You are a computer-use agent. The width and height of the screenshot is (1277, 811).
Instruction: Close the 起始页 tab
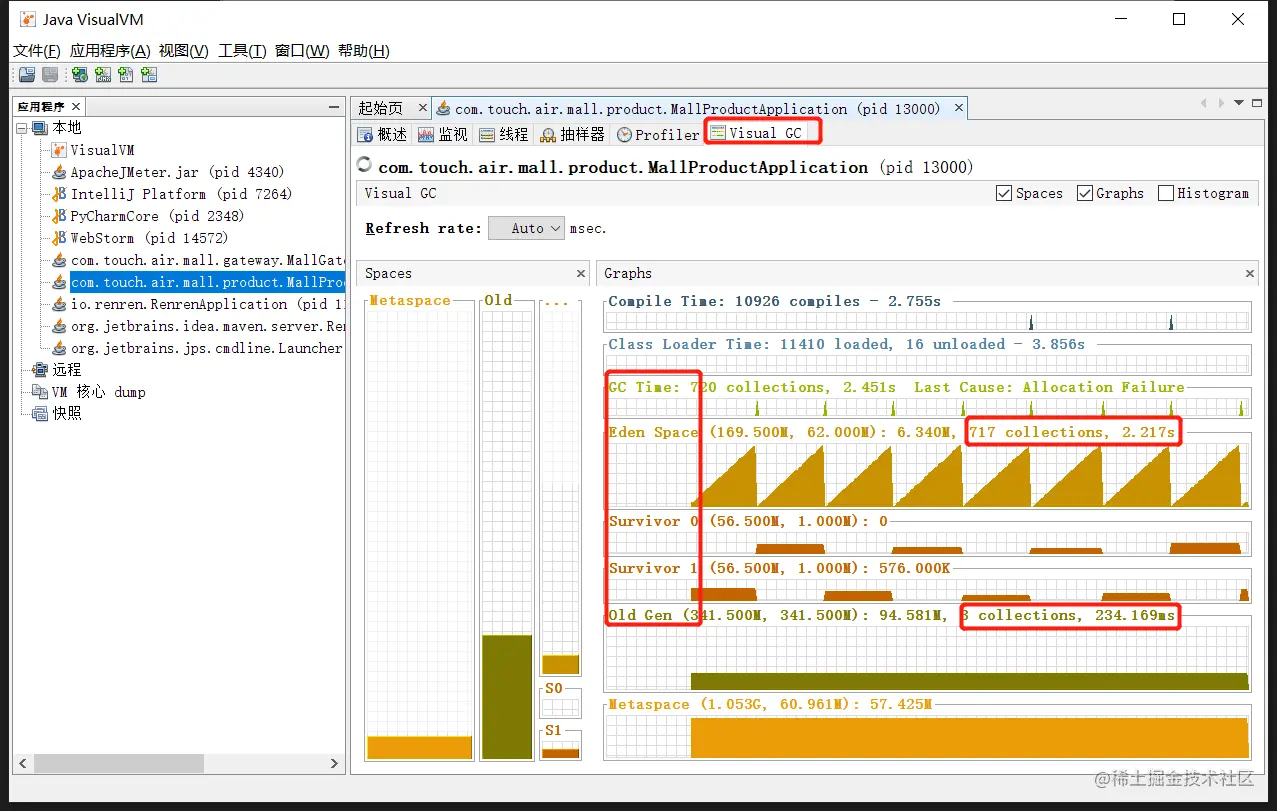click(x=422, y=108)
